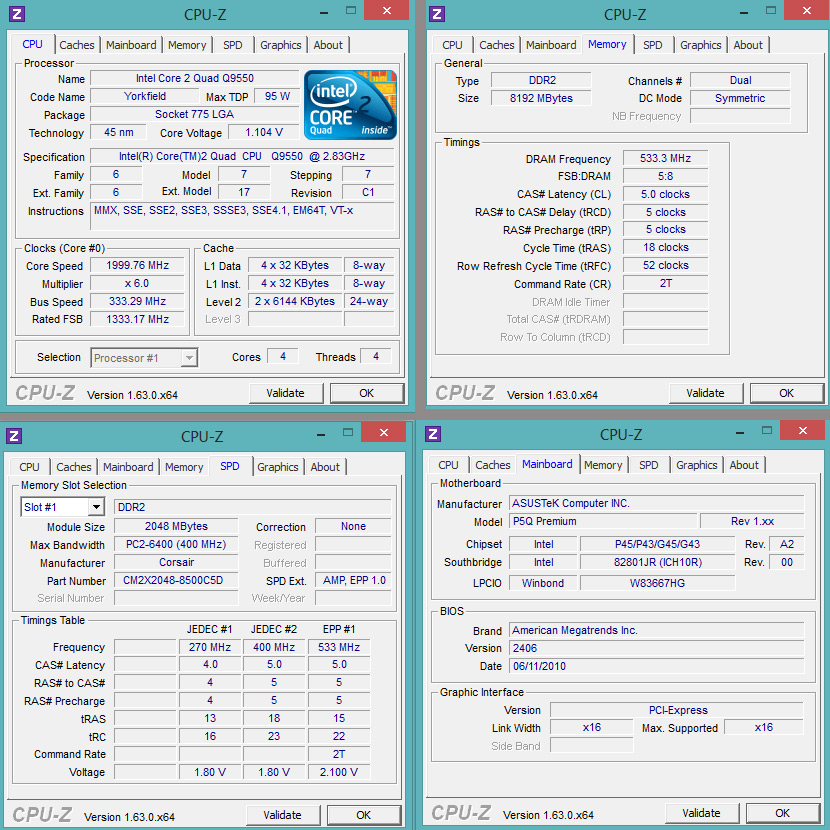Click the 'Socket 775 LGA' package value
Viewport: 830px width, 830px height.
[195, 114]
